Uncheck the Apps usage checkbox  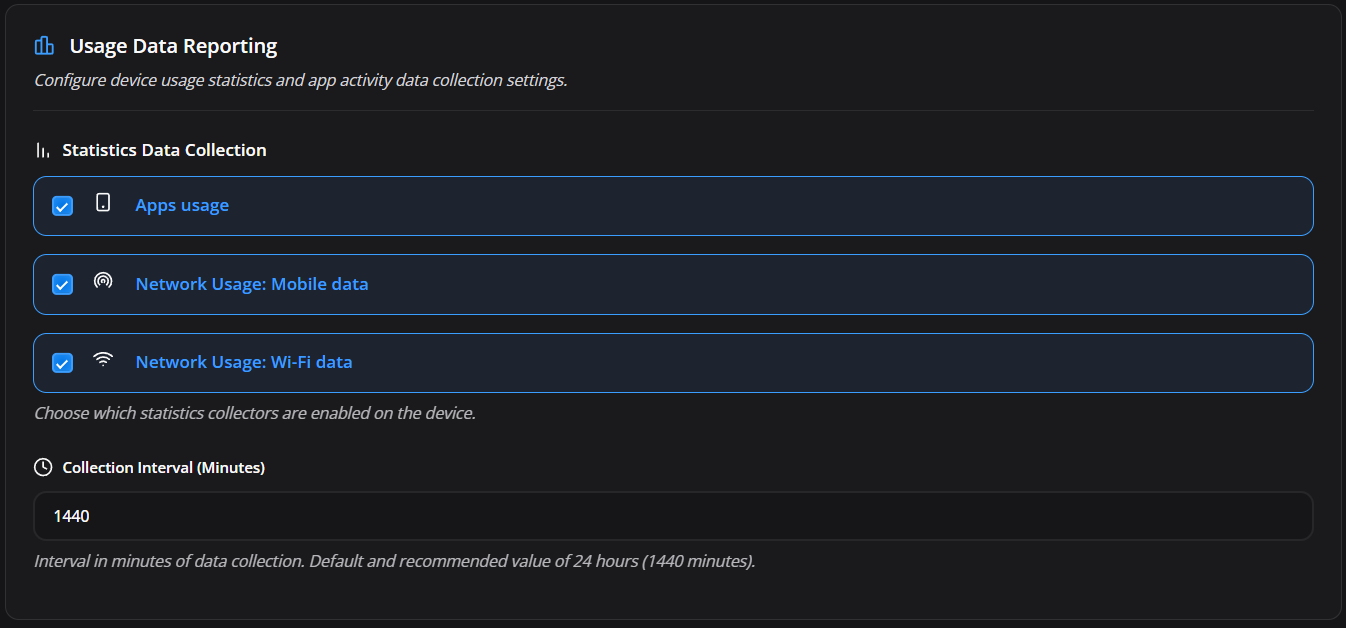pyautogui.click(x=62, y=206)
